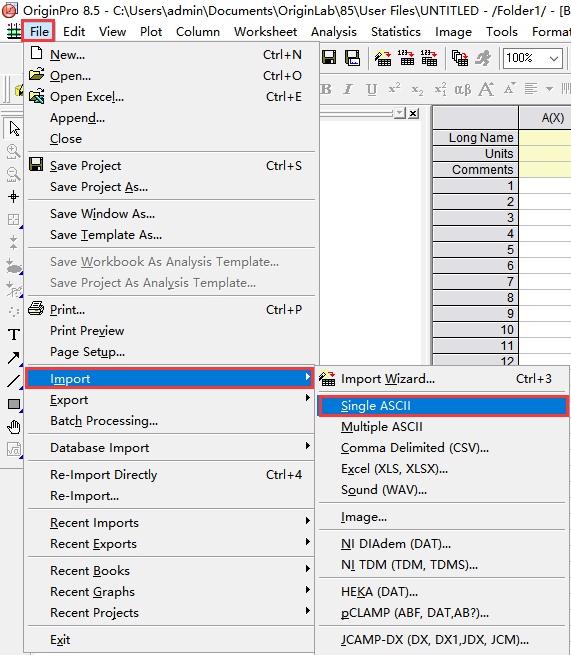Click the Comments row label
This screenshot has width=571, height=655.
475,170
